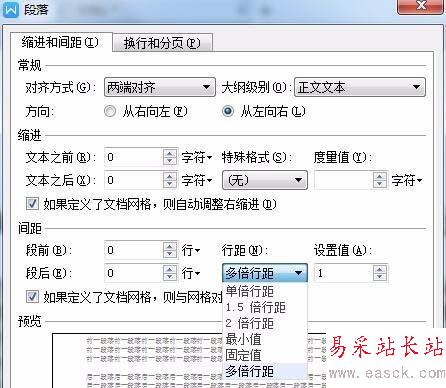Decrease 段前 spacing with down arrow
Viewport: 446px width, 388px height.
pos(170,254)
